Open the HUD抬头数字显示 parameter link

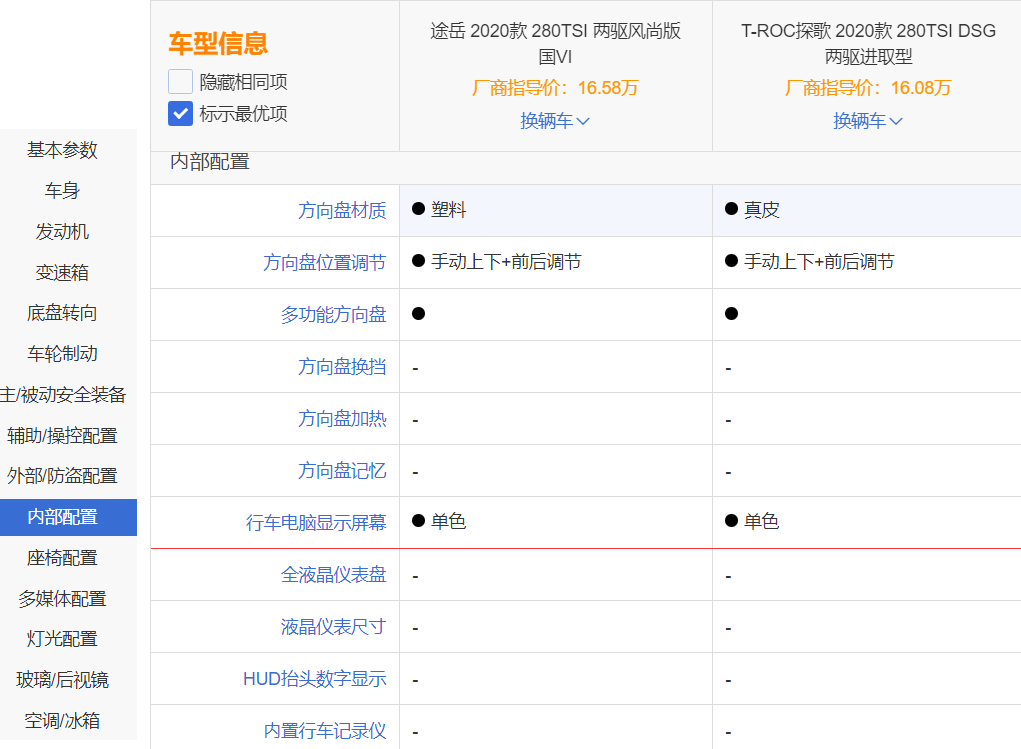point(314,679)
